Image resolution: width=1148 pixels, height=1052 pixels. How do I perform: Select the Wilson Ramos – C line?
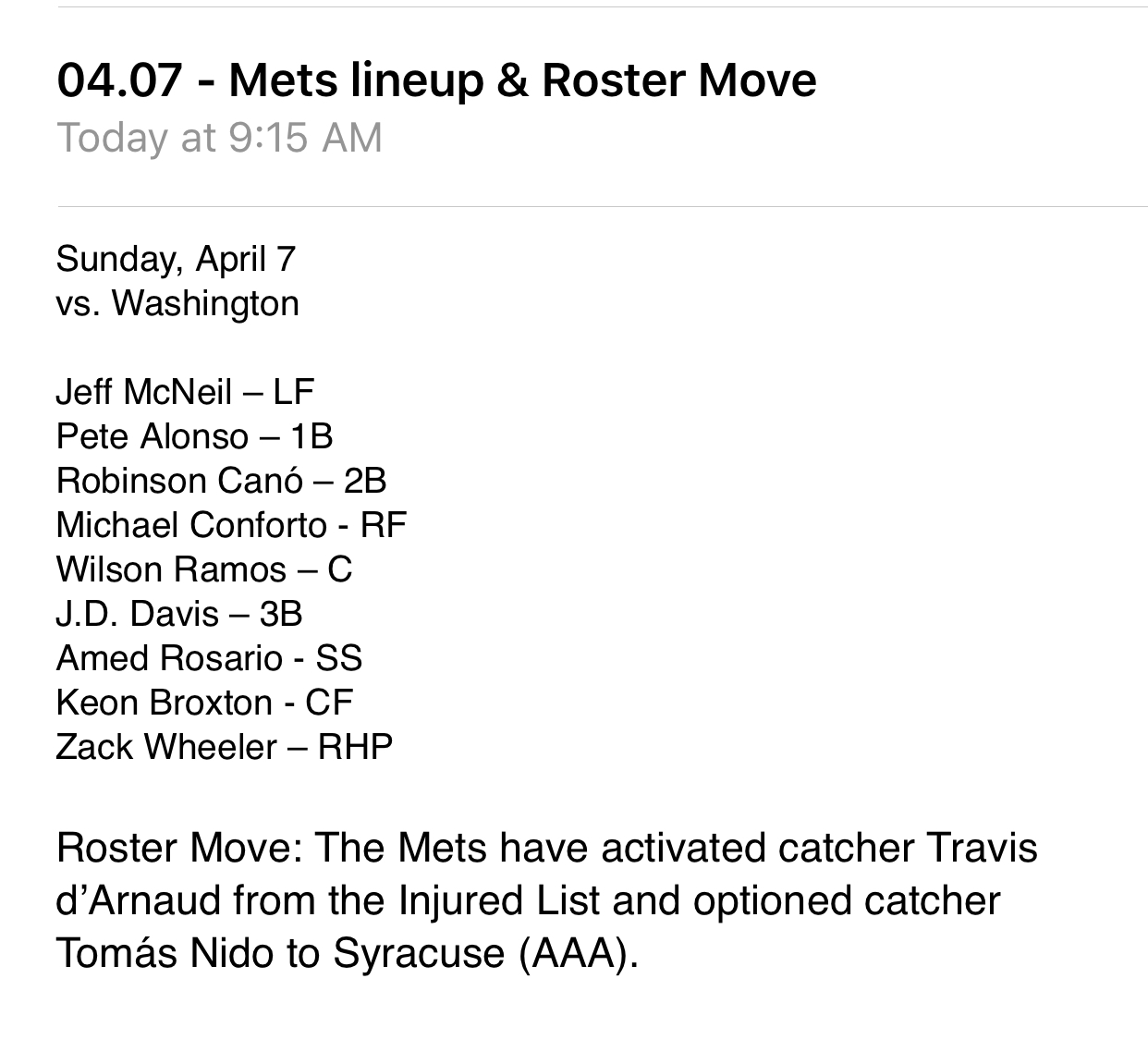(204, 569)
